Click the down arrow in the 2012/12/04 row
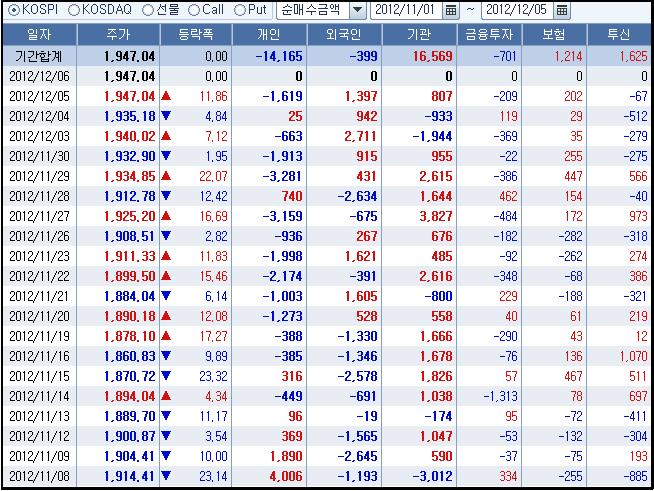The image size is (654, 491). coord(166,116)
